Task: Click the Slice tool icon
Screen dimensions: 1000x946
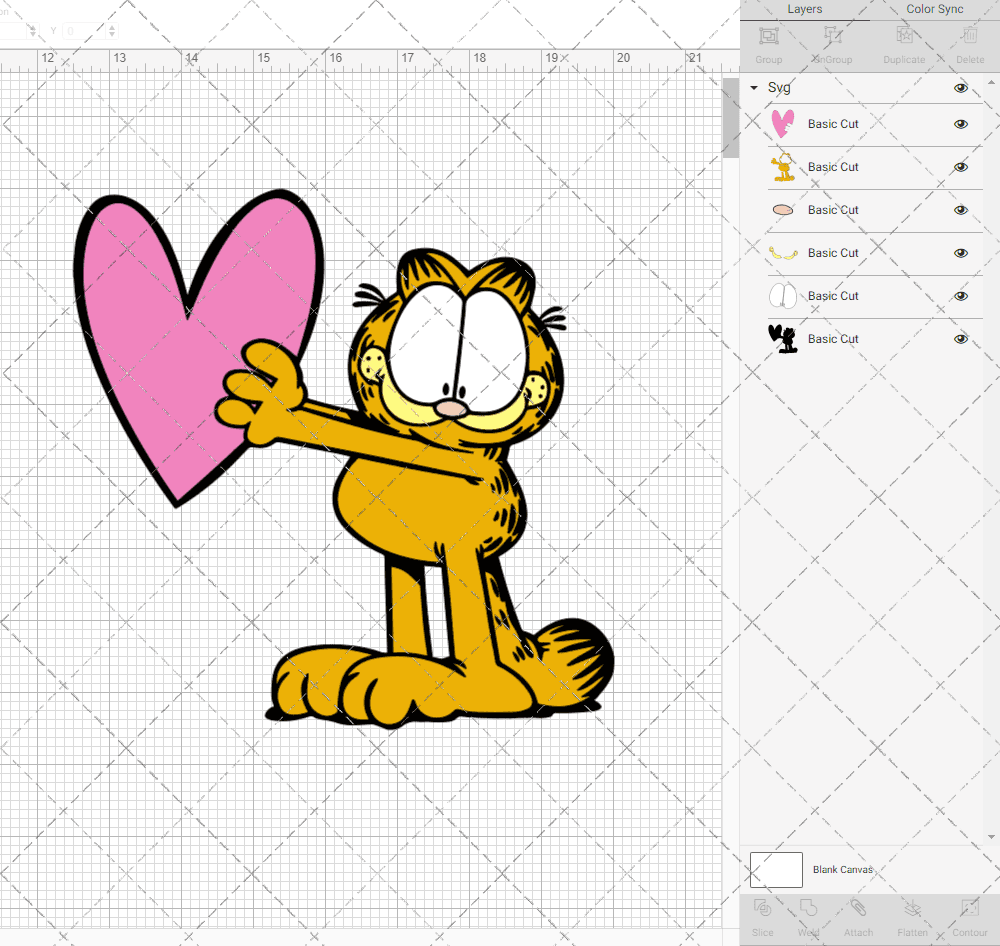Action: (x=762, y=908)
